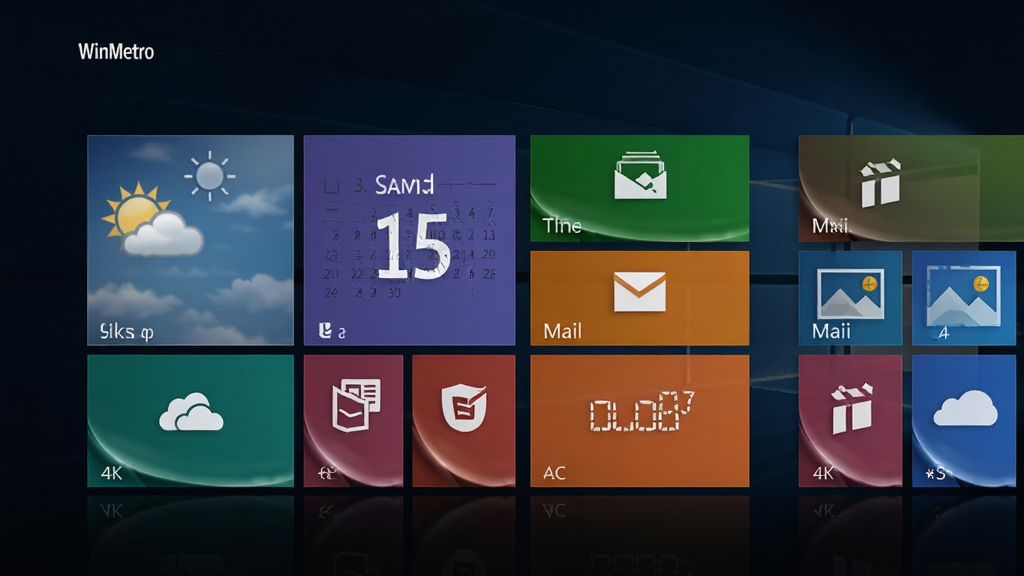This screenshot has height=576, width=1024.
Task: Open the teal cloud tile labeled 4K
Action: point(190,421)
